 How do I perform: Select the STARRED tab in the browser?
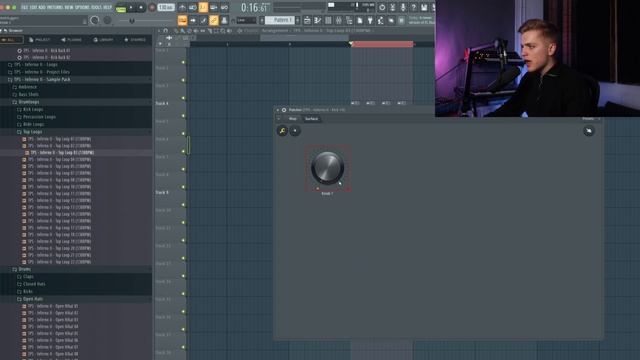click(135, 40)
